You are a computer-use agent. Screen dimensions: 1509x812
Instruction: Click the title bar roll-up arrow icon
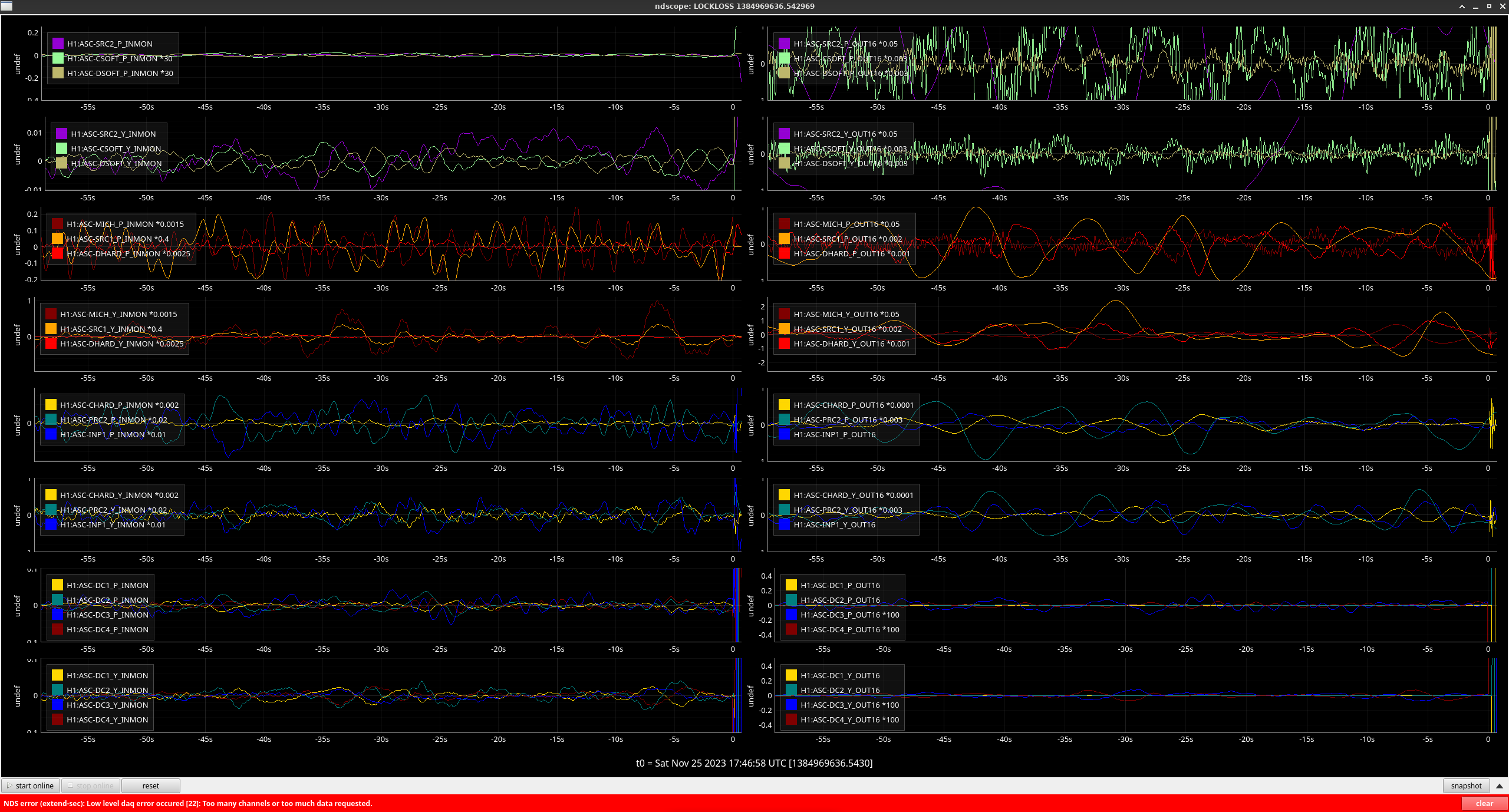coord(1462,6)
